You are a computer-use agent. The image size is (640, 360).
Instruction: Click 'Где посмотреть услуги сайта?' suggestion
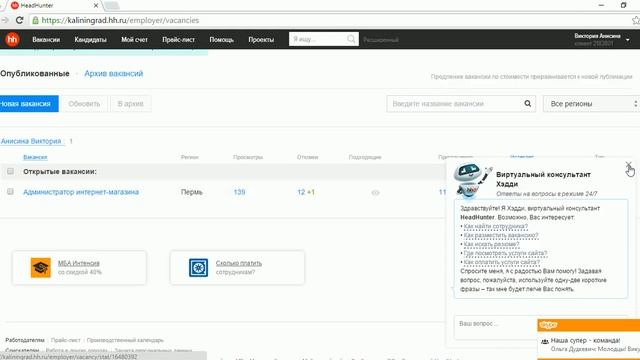[505, 253]
